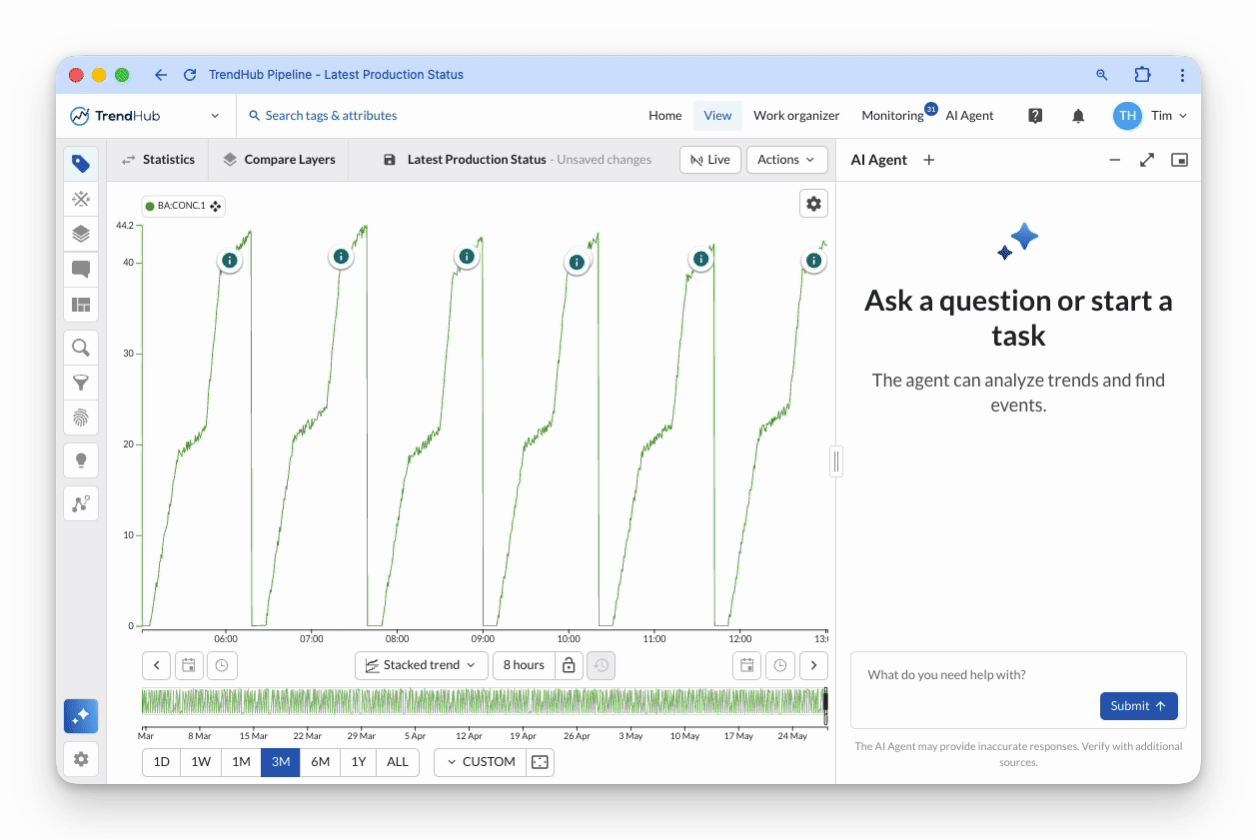Expand the AI Agent panel to full size
Viewport: 1256px width, 840px height.
1147,160
